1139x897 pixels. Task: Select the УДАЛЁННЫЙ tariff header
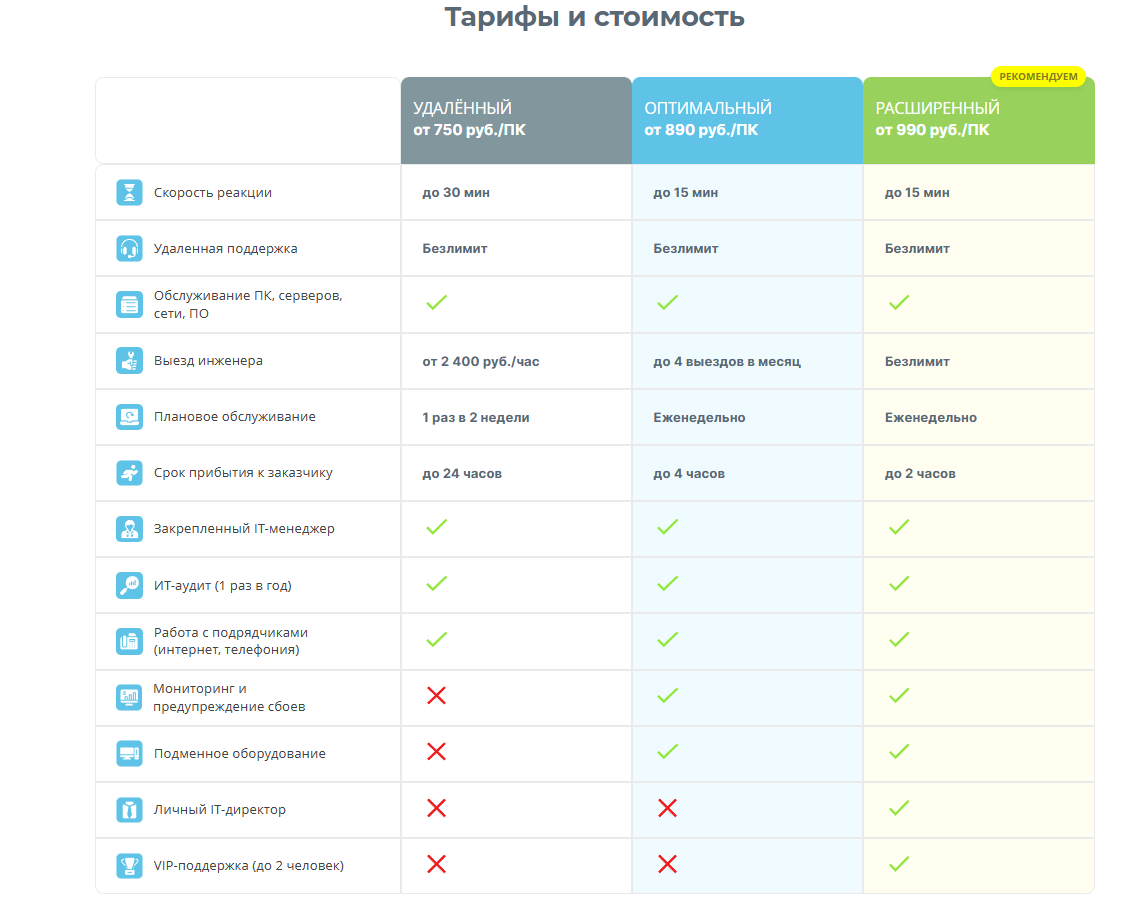pyautogui.click(x=516, y=119)
